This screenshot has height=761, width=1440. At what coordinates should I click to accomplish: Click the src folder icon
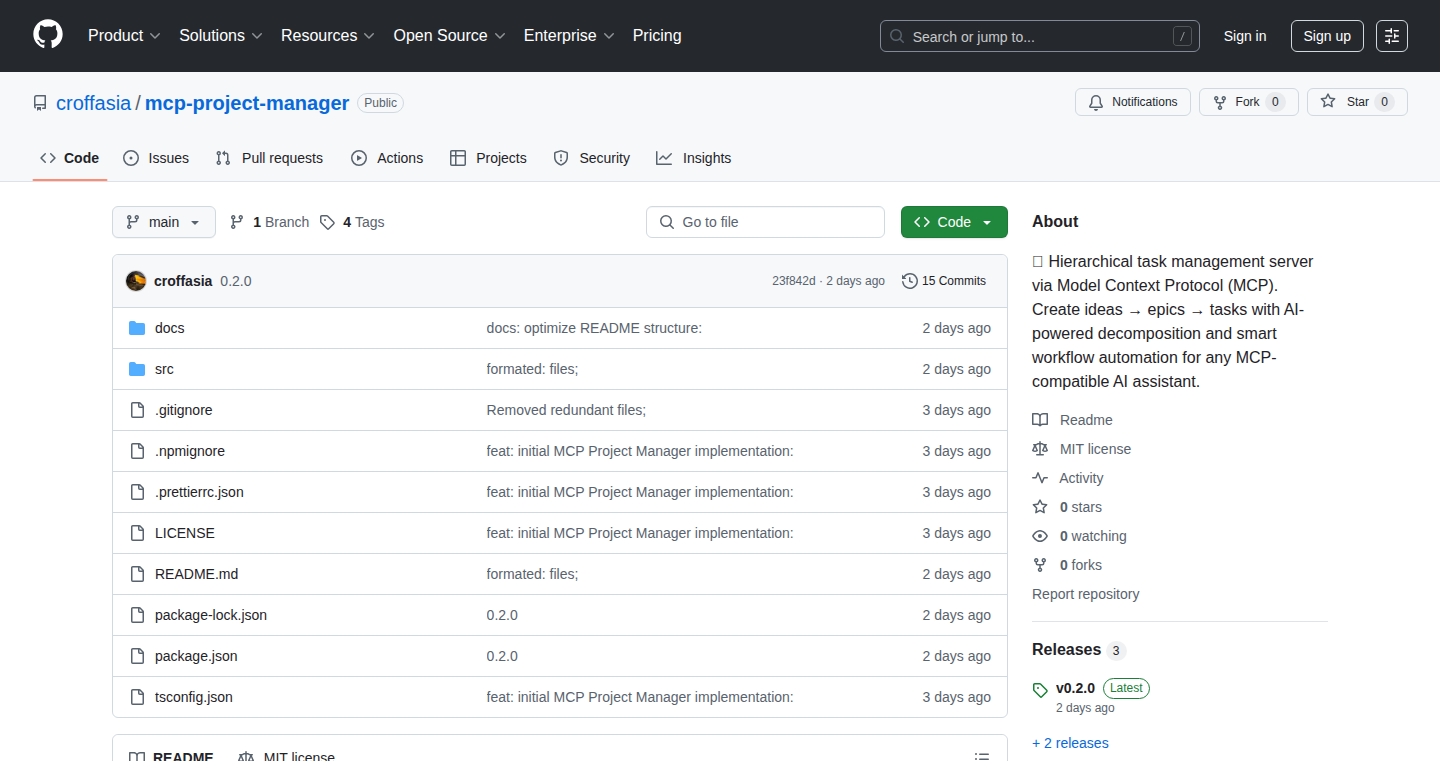pos(137,369)
